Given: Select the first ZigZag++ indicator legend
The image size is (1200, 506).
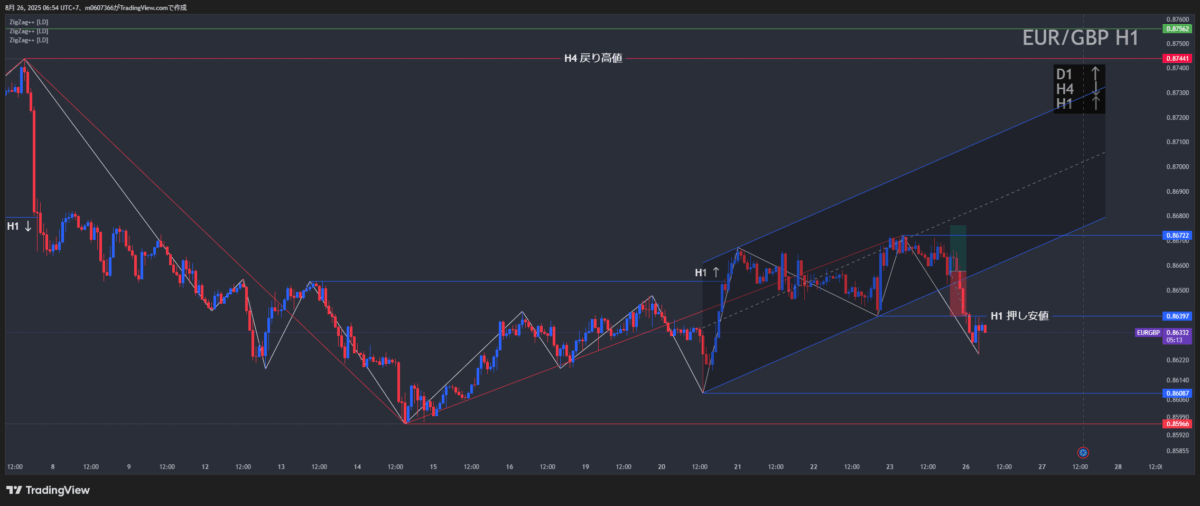Looking at the screenshot, I should (x=28, y=21).
